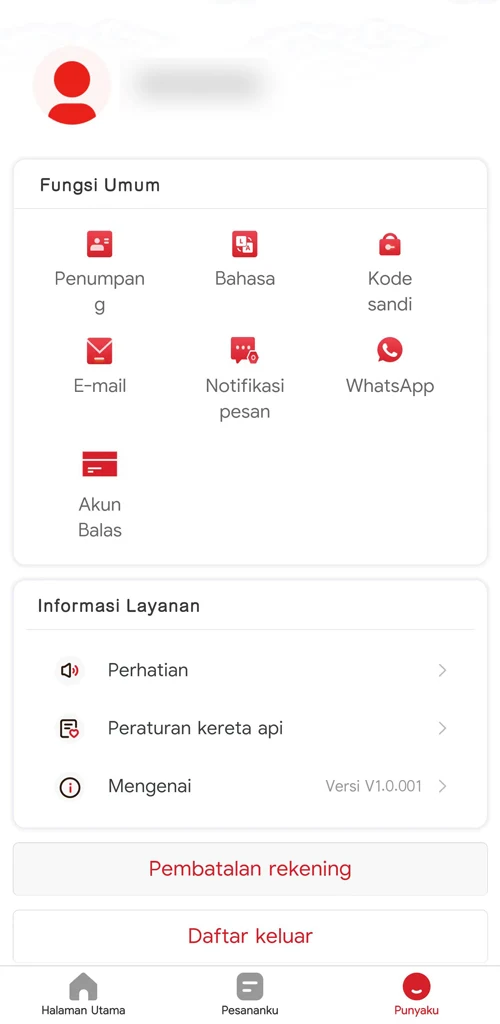Select the Punyaku tab

coord(416,994)
